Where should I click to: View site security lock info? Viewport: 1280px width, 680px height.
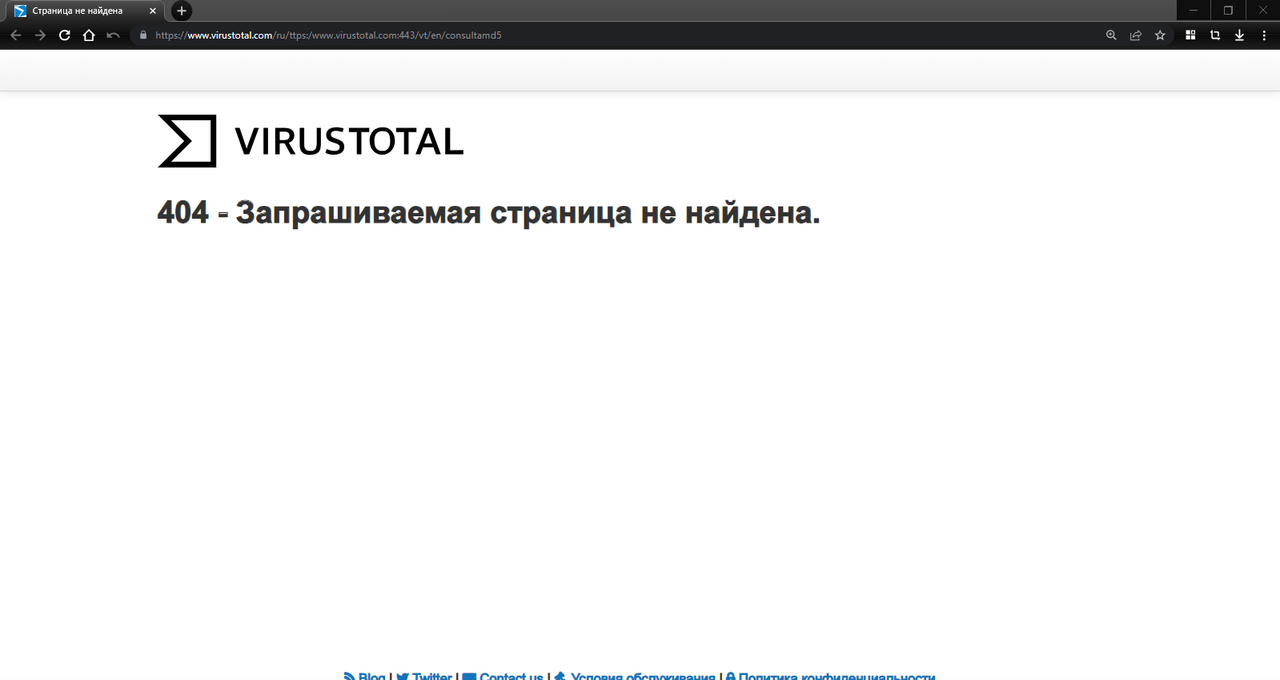tap(143, 35)
